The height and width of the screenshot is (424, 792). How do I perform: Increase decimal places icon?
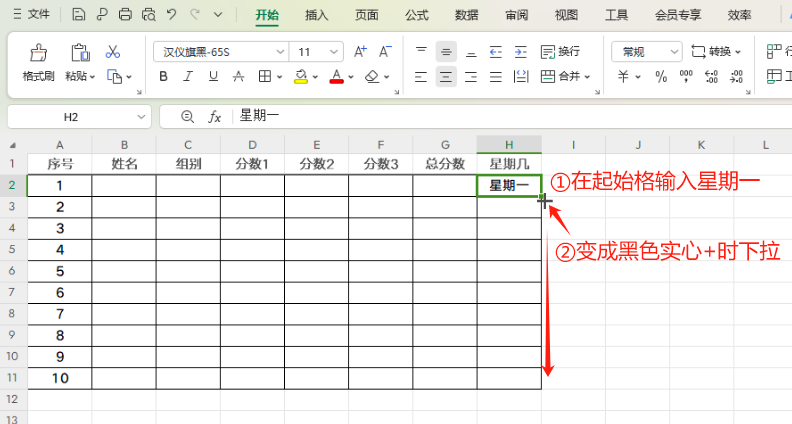(x=712, y=77)
